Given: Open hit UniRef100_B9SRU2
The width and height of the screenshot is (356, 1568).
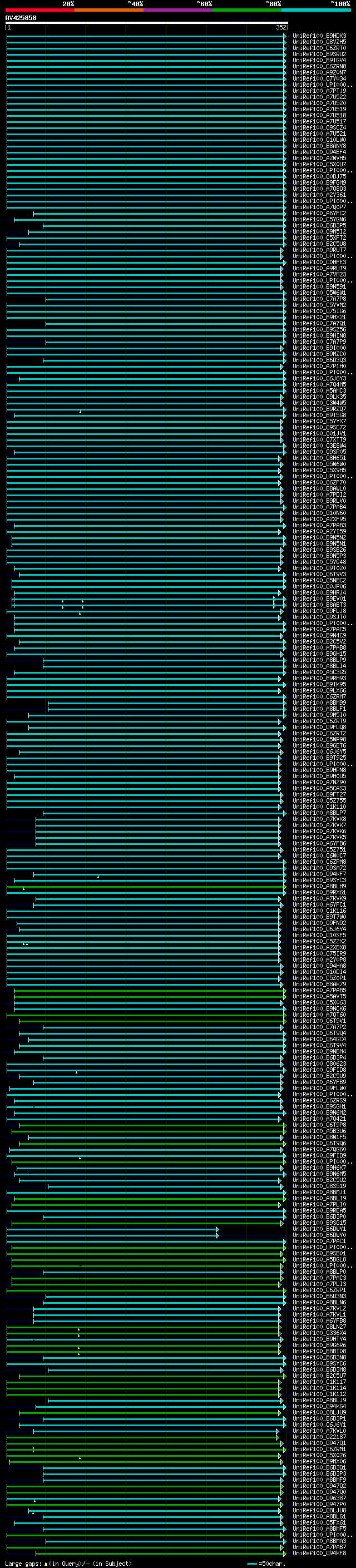Looking at the screenshot, I should coord(319,54).
